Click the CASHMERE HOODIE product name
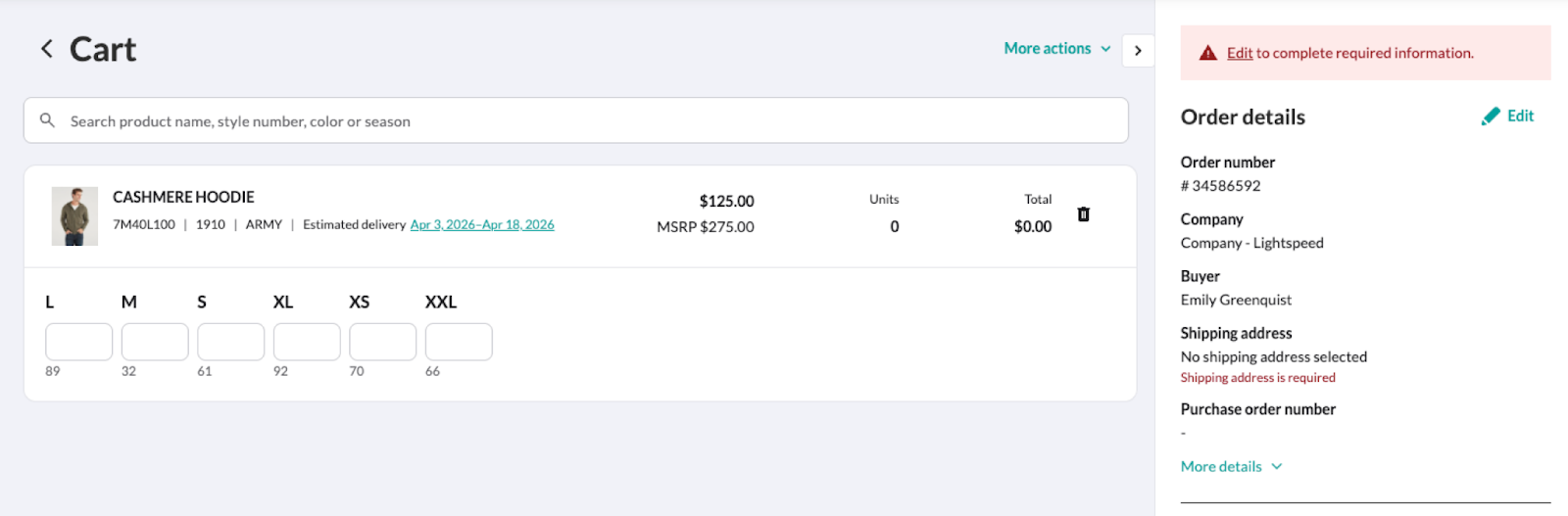The height and width of the screenshot is (516, 1568). (183, 197)
